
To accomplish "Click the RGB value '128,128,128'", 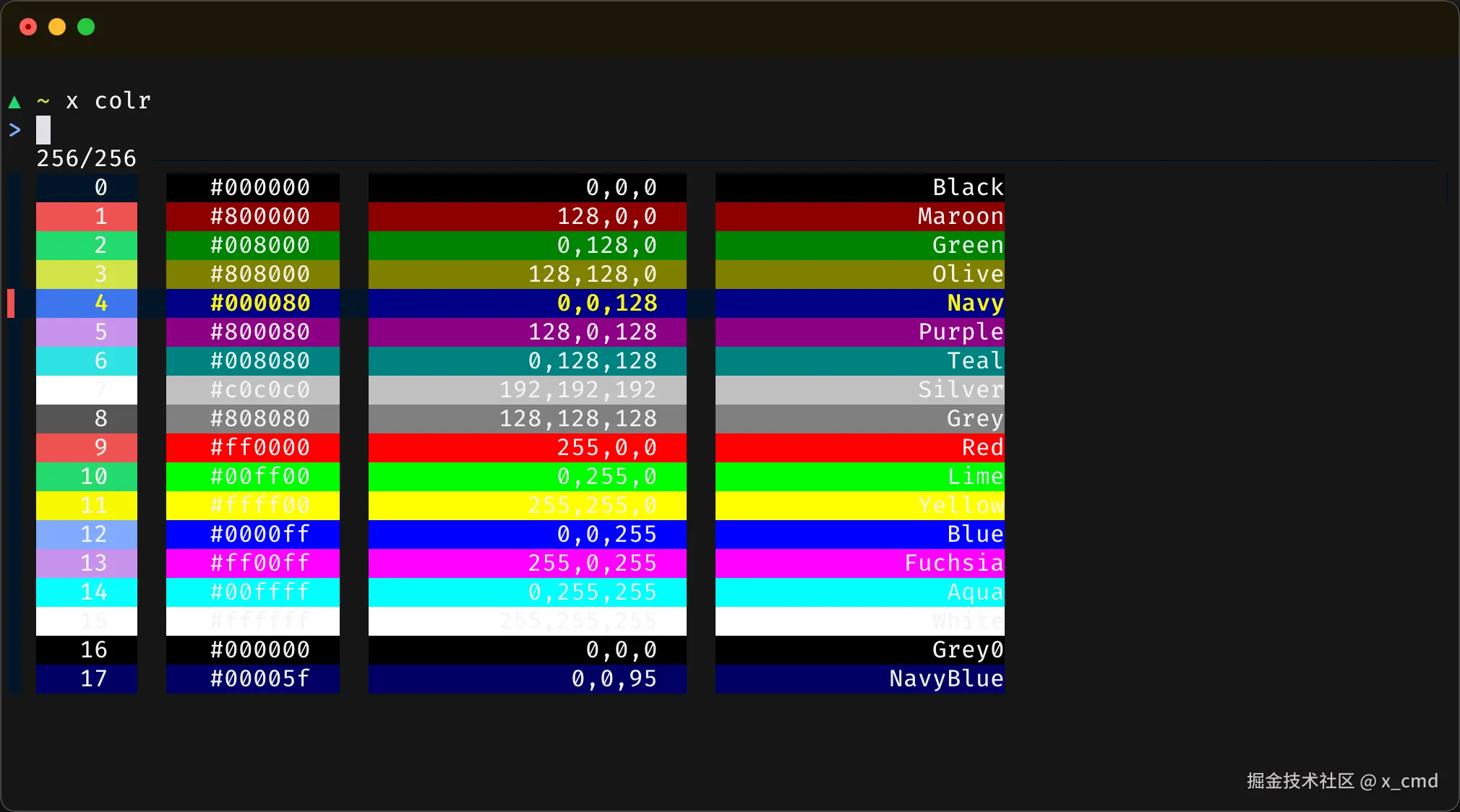I will tap(578, 419).
